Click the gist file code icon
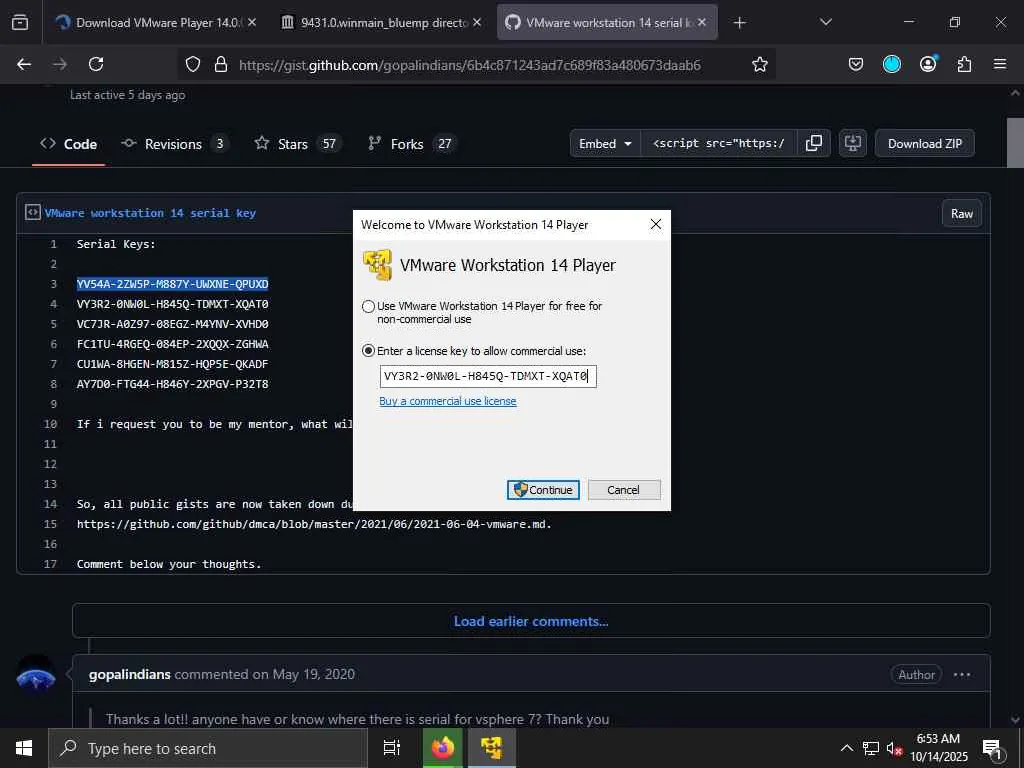 (33, 212)
